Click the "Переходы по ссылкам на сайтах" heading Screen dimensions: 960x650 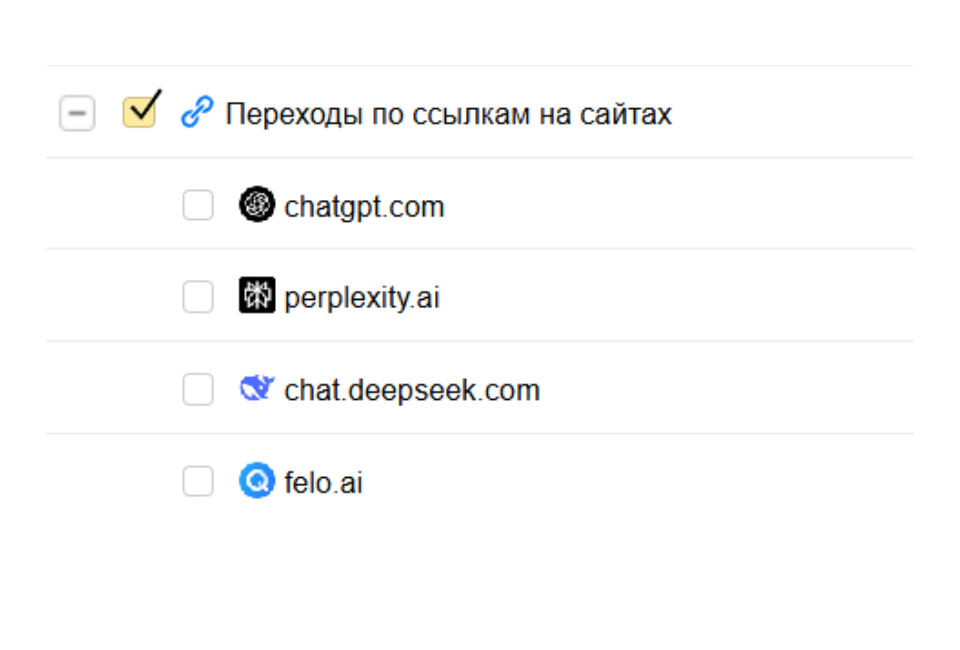point(448,114)
